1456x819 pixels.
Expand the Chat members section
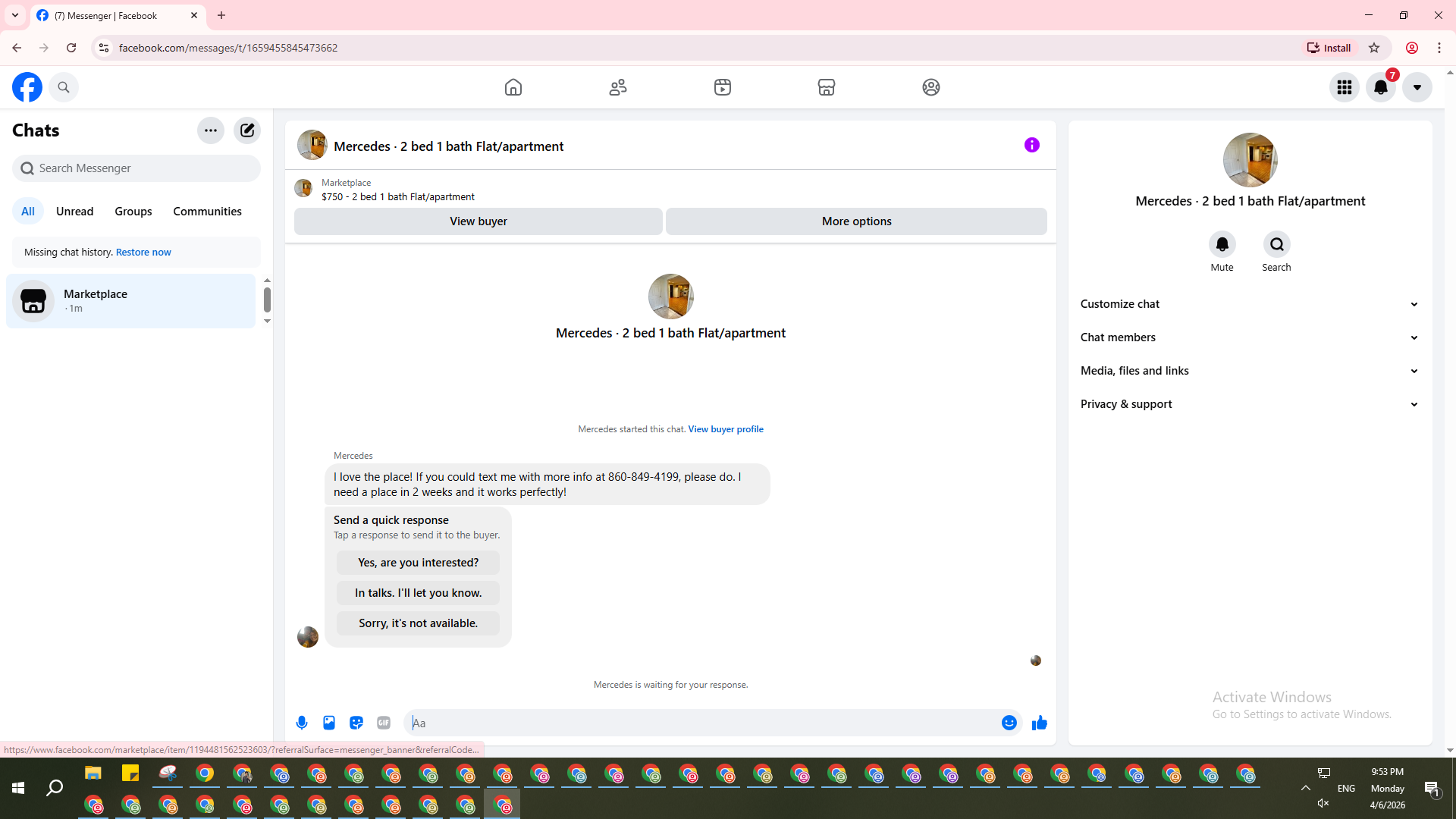pos(1250,337)
